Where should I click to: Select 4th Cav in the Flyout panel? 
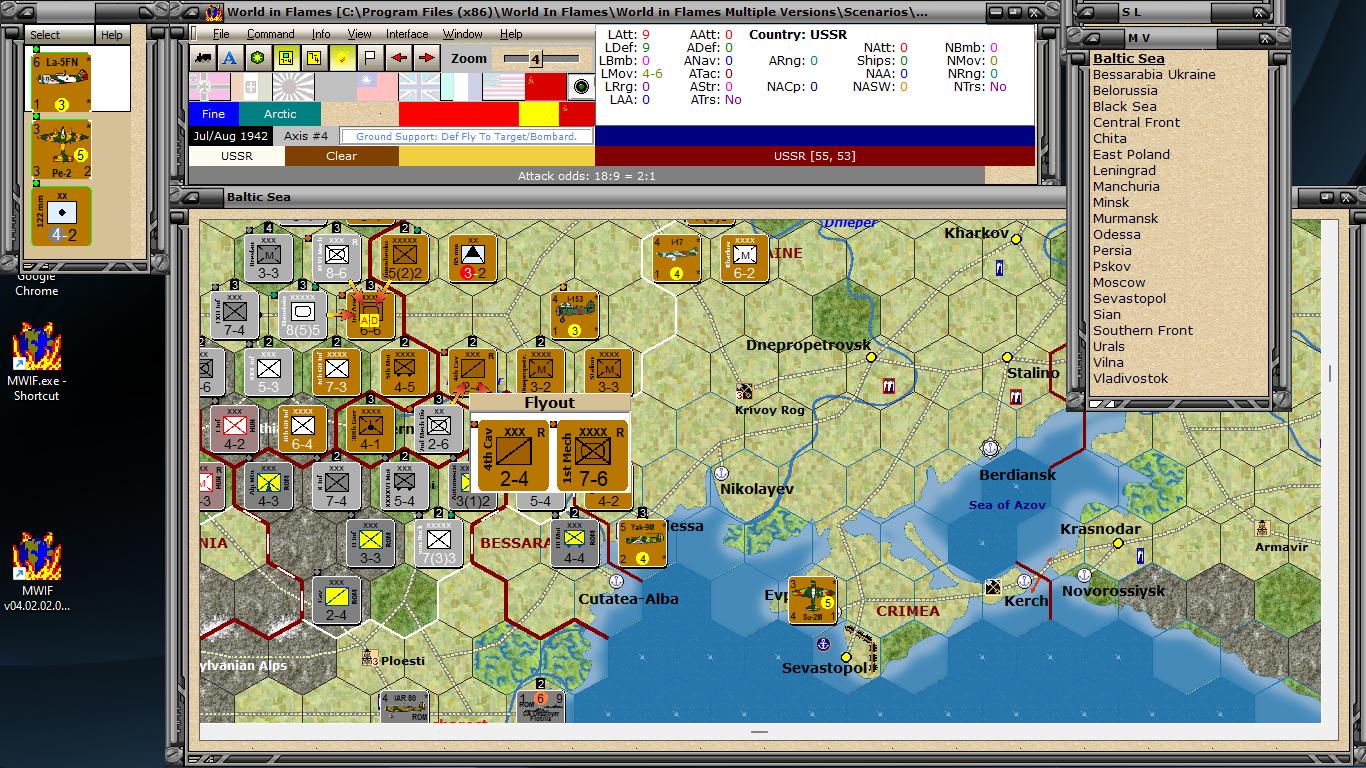coord(514,456)
